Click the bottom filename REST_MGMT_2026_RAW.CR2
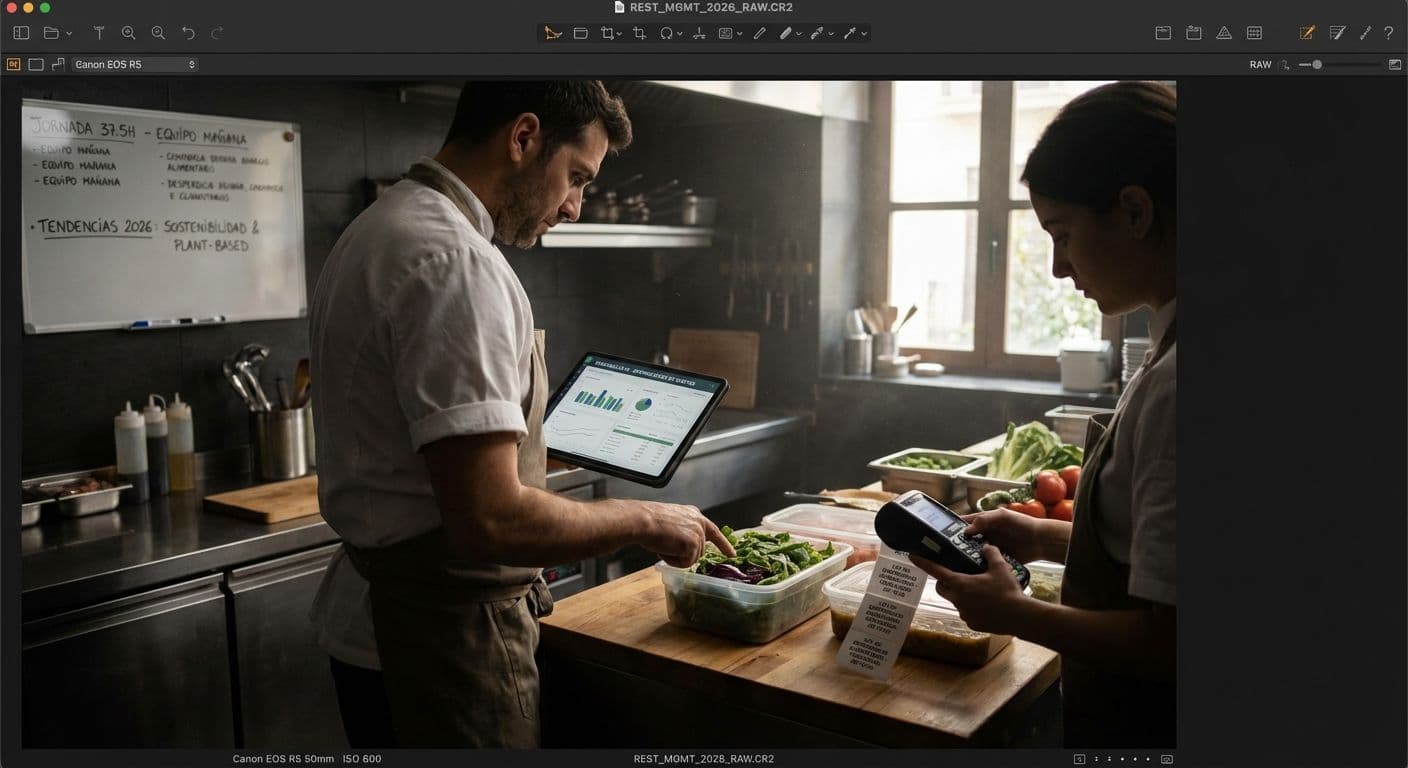The image size is (1408, 768). [x=704, y=759]
